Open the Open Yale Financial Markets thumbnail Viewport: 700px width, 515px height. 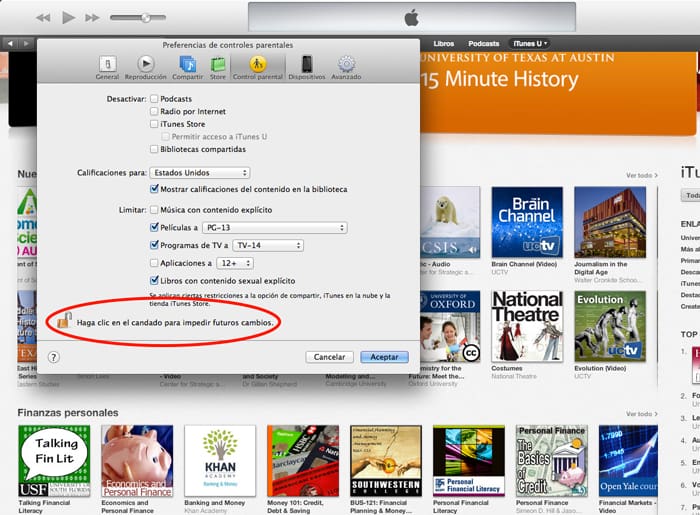coord(628,461)
